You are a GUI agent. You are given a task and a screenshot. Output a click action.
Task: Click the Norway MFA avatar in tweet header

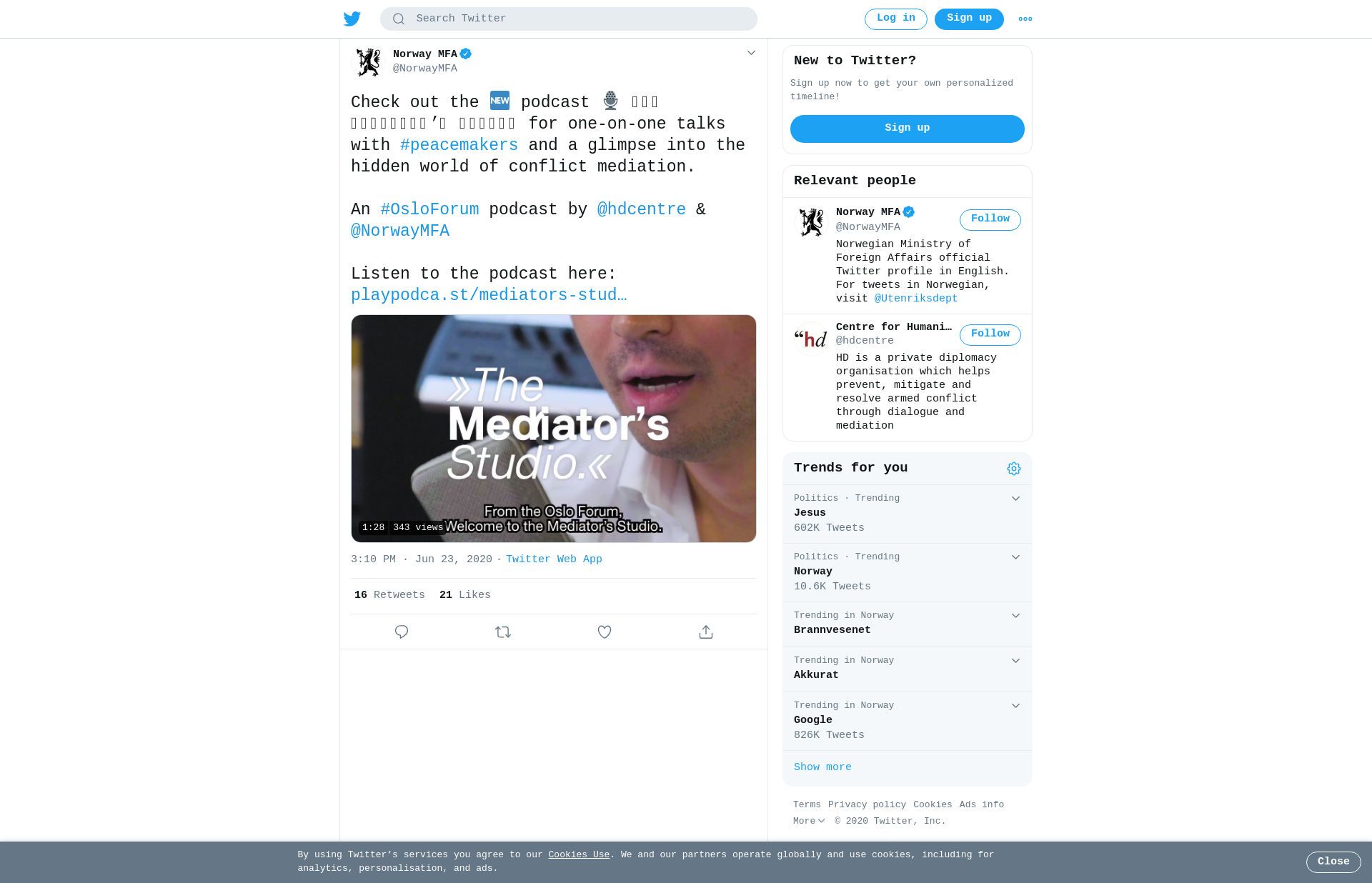369,62
